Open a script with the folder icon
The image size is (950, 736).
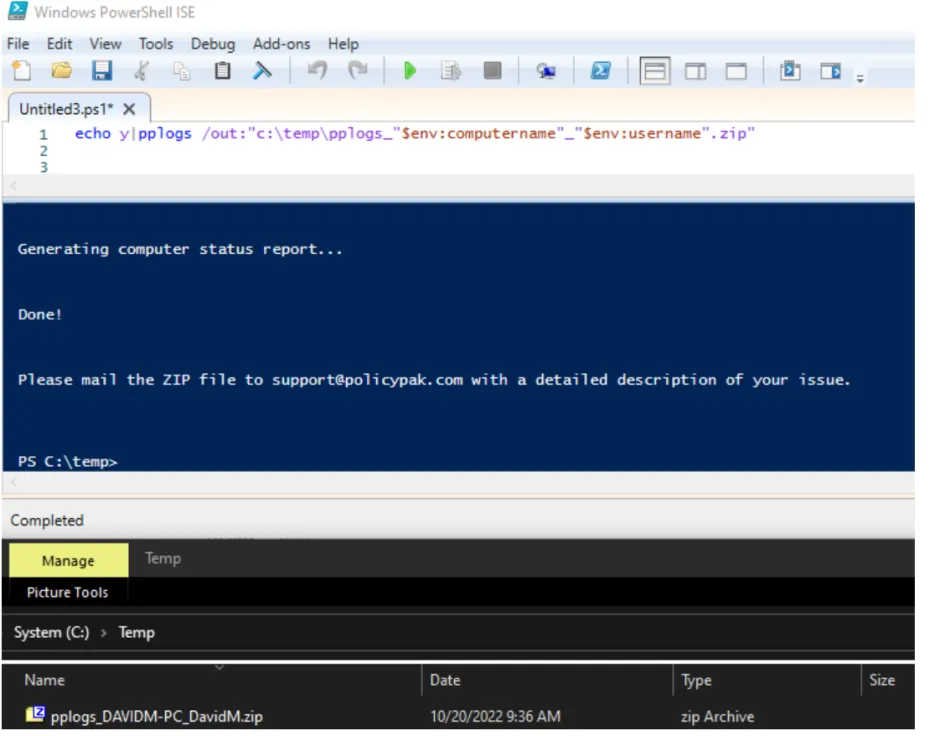pyautogui.click(x=61, y=71)
